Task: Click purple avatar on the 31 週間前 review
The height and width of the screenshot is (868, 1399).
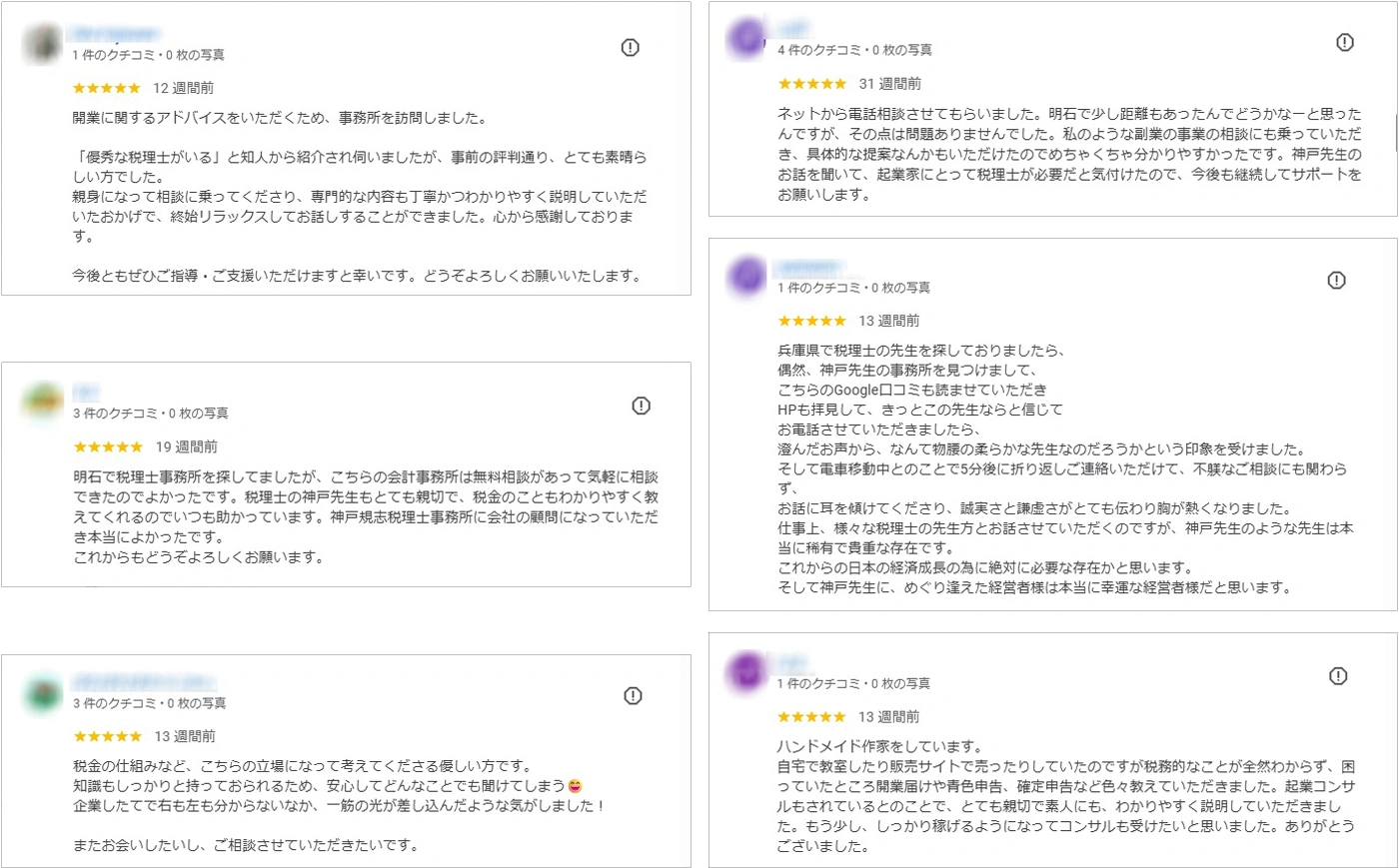Action: 746,40
